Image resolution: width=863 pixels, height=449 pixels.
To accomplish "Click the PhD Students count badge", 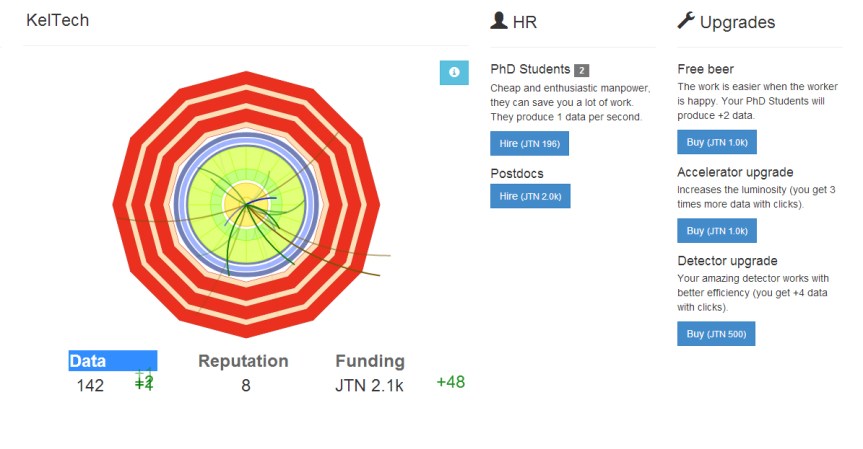I will click(581, 70).
